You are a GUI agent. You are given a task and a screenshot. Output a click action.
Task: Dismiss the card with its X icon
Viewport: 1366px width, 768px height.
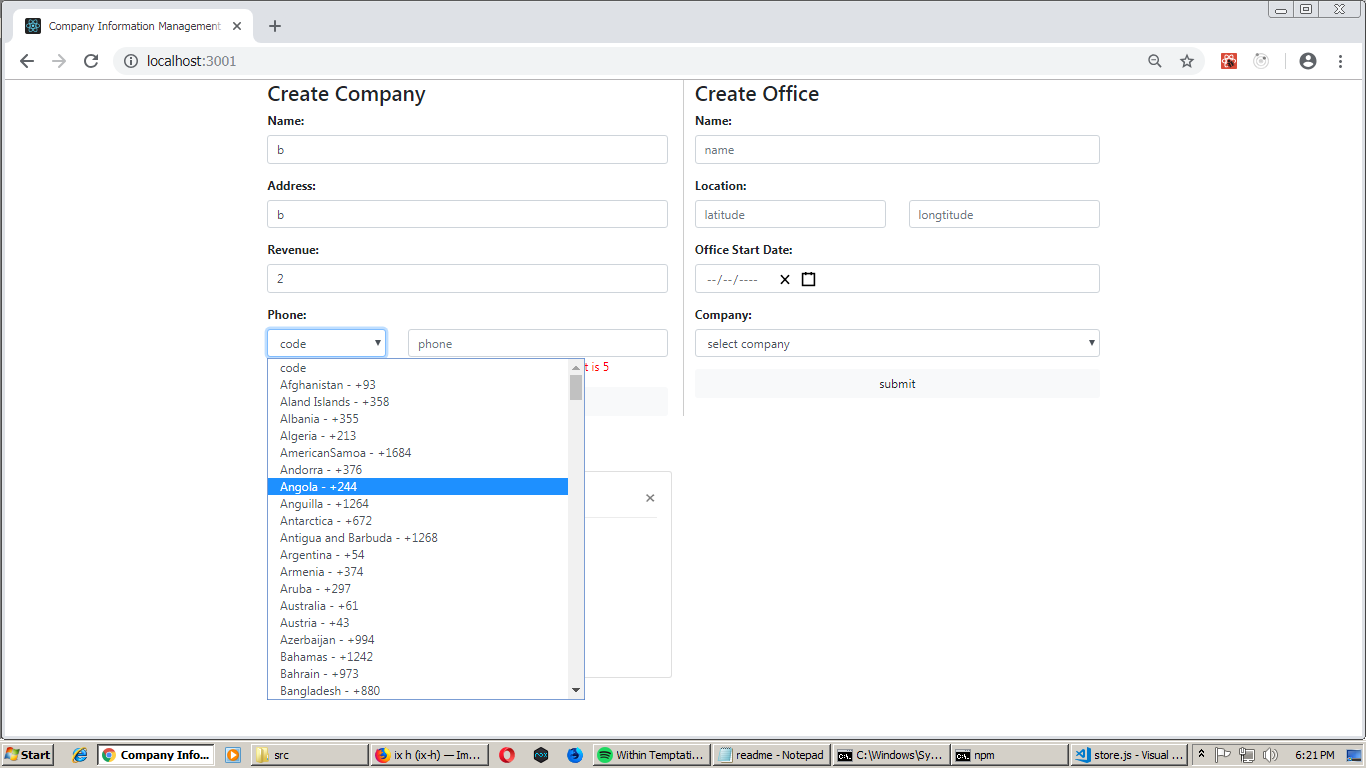pos(650,498)
